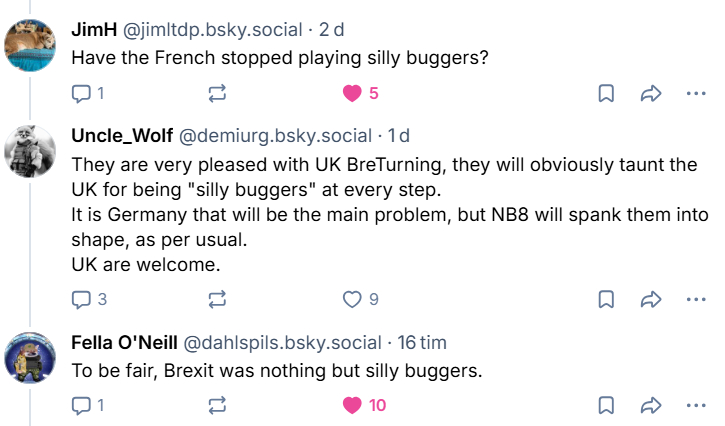Reply to Fella O'Neill's post
This screenshot has height=426, width=725.
pos(82,405)
